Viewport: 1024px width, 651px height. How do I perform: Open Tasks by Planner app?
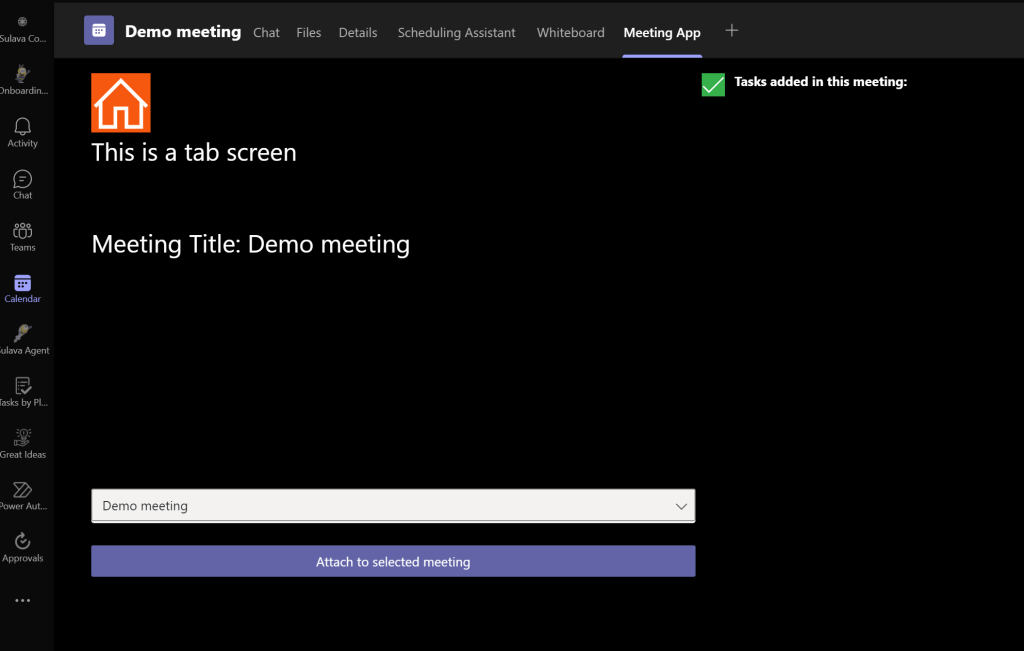[22, 391]
